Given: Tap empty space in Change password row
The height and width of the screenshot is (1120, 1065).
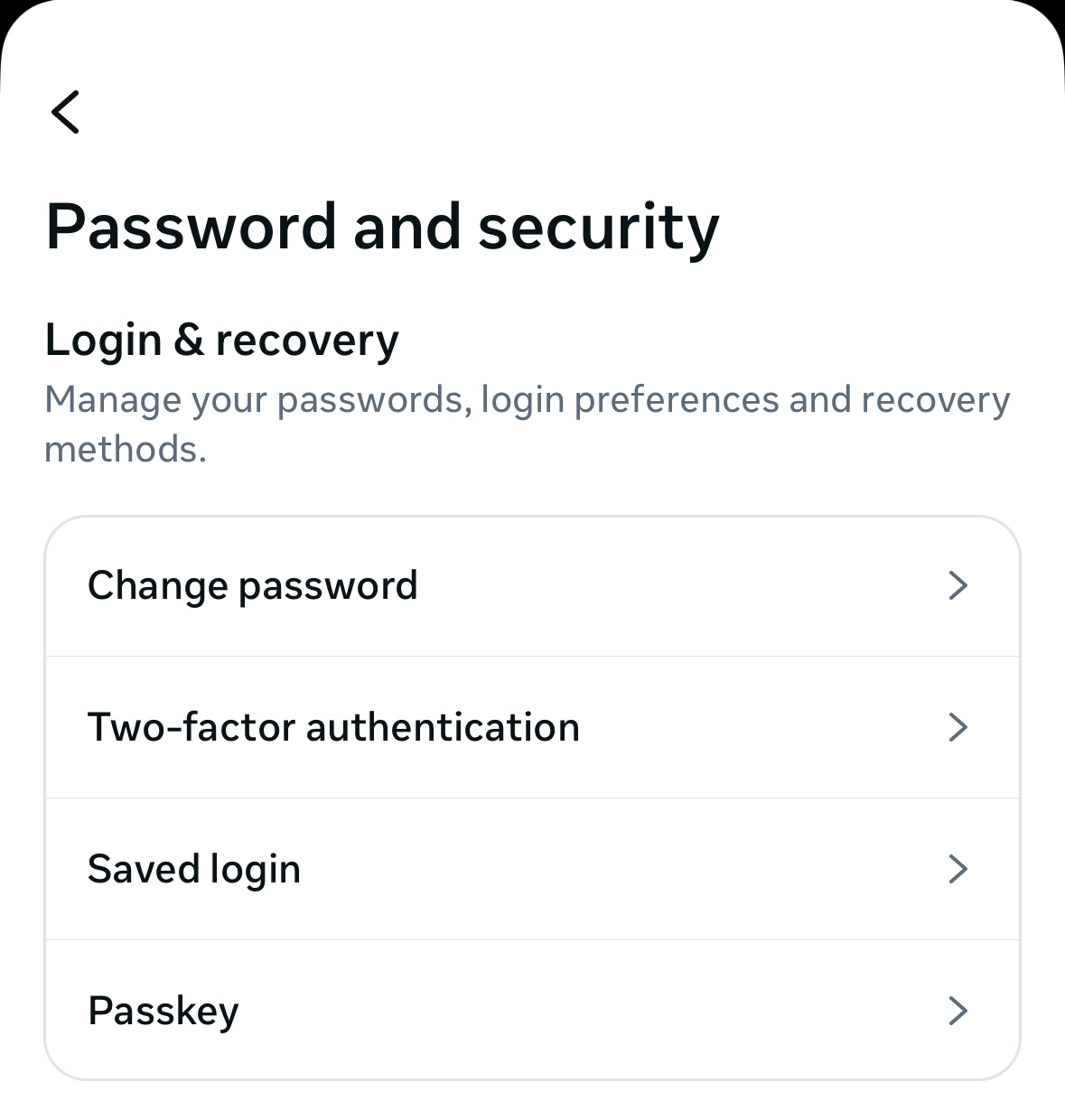Looking at the screenshot, I should (x=677, y=585).
